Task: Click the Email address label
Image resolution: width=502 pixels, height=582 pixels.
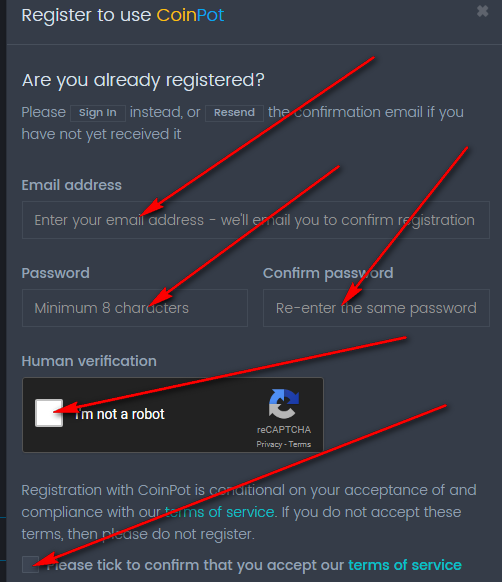Action: (x=72, y=185)
